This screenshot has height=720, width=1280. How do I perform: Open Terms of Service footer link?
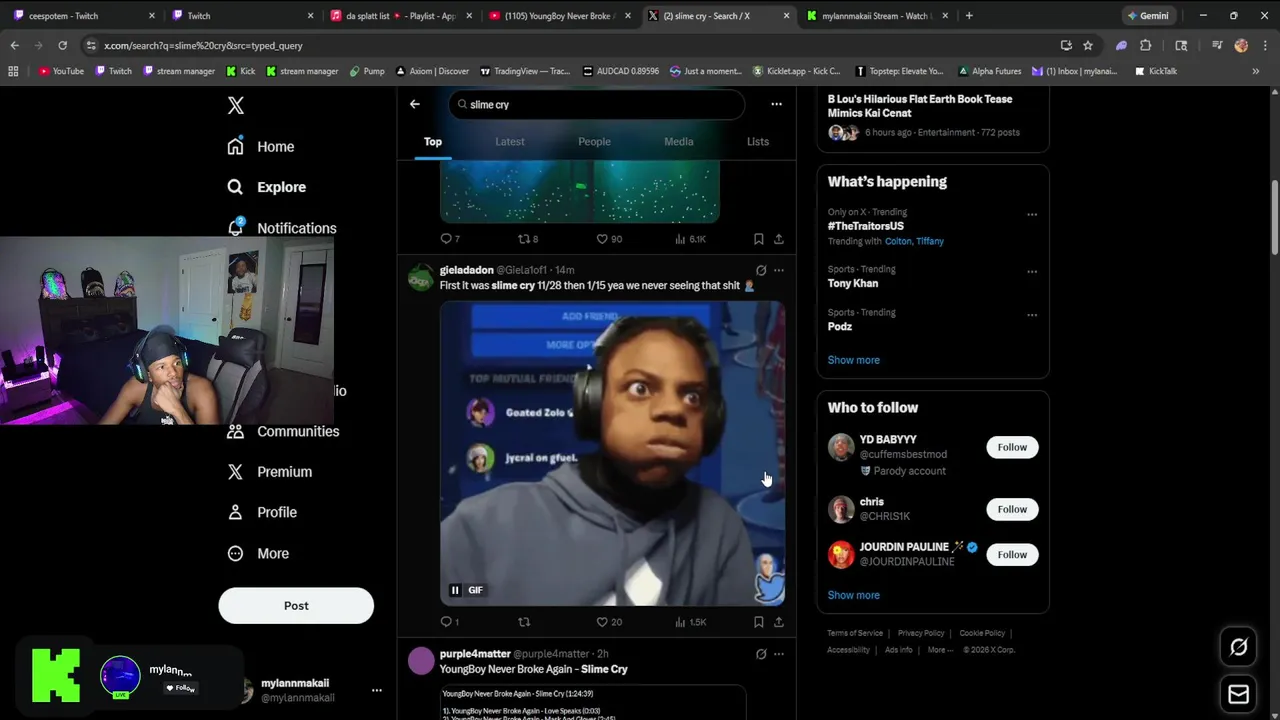click(855, 633)
